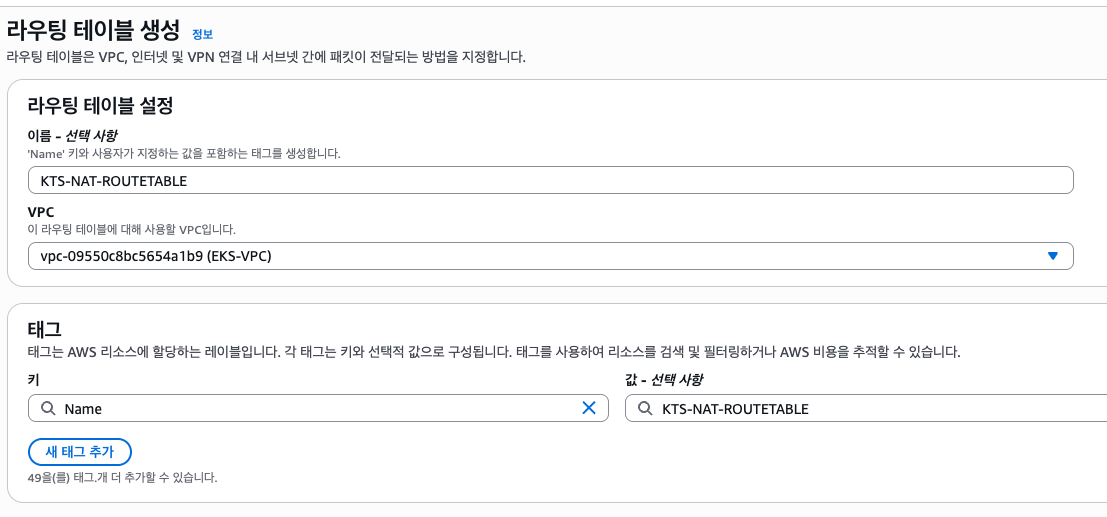This screenshot has height=517, width=1107.
Task: Open the 정보 link beside the page title
Action: pos(203,34)
